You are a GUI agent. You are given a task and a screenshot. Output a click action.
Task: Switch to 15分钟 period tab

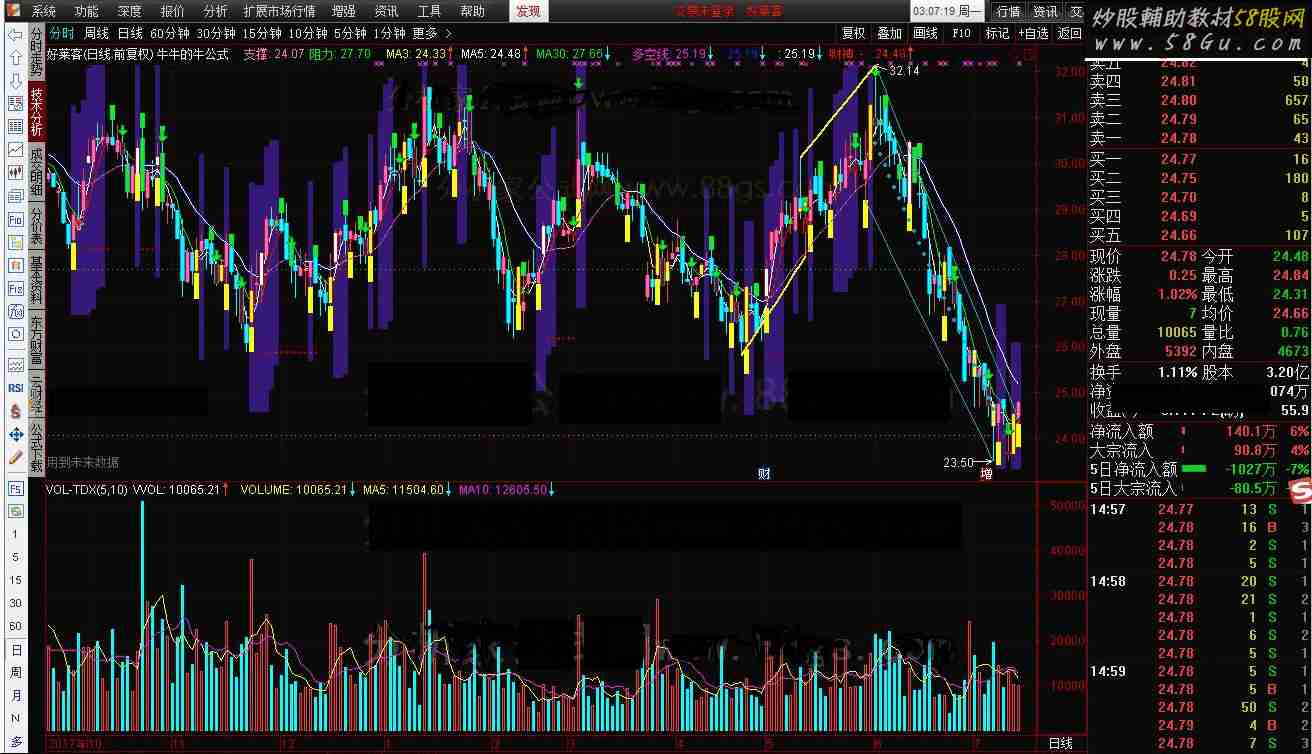pyautogui.click(x=262, y=33)
